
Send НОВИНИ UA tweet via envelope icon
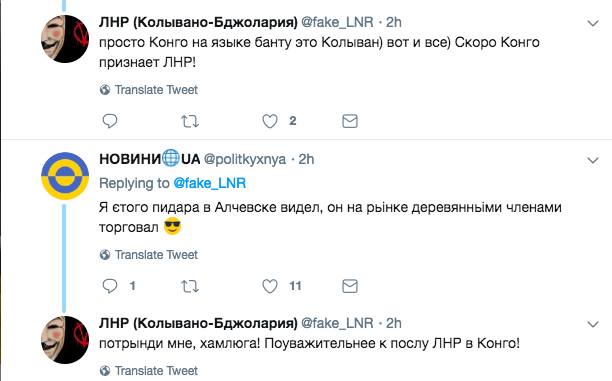350,286
